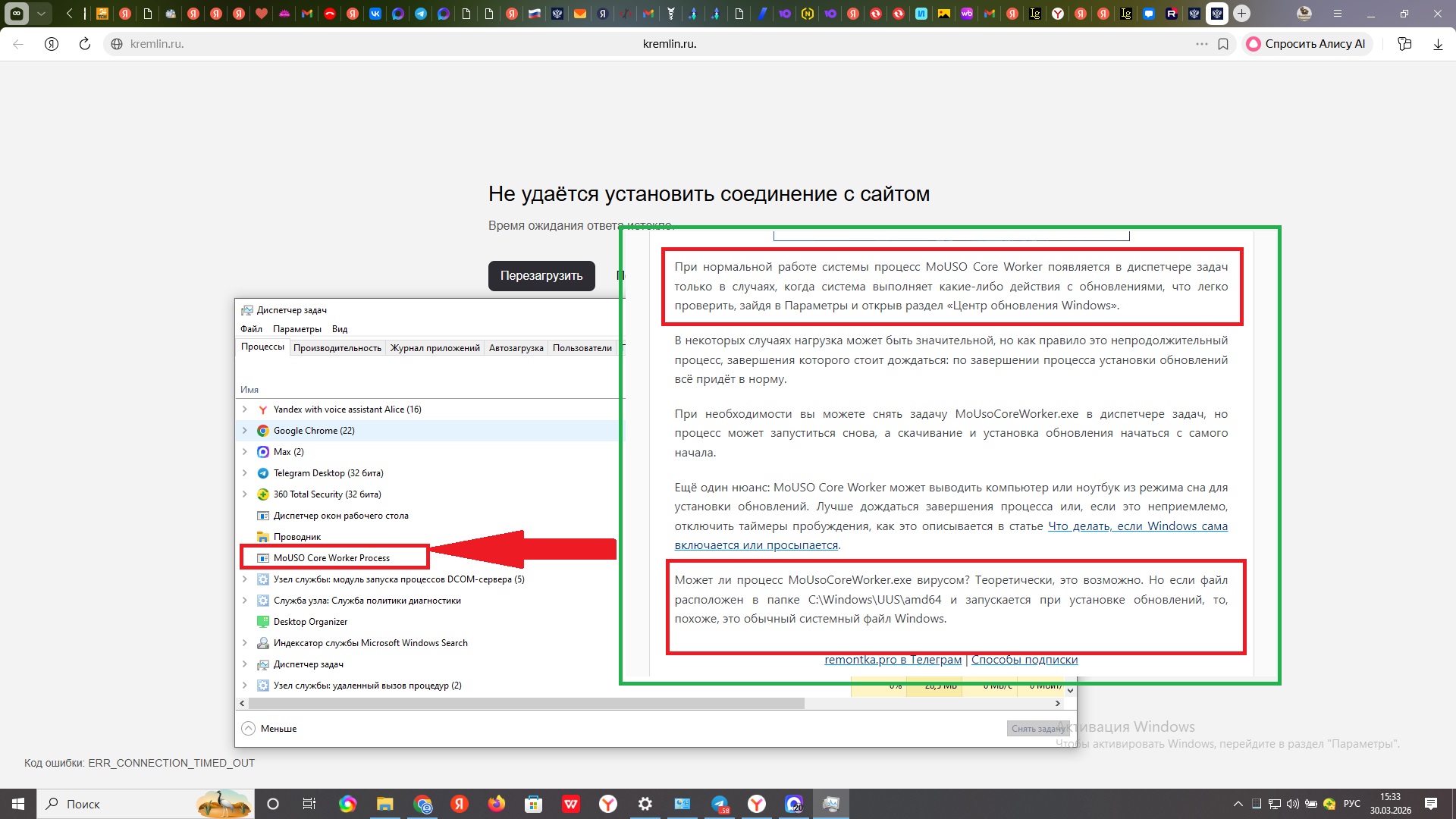Click the Windows Start button

pyautogui.click(x=18, y=804)
